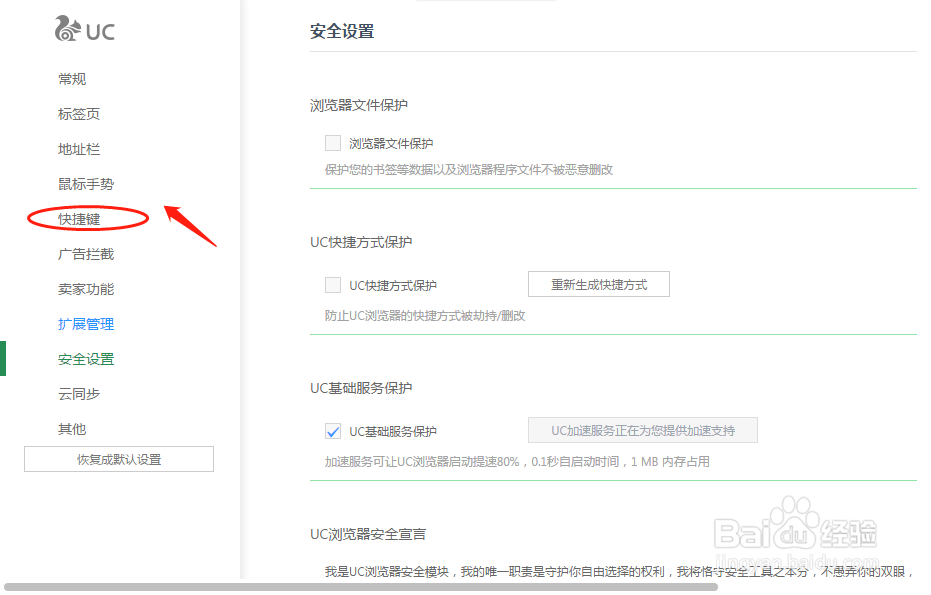931x595 pixels.
Task: Click the 重新生成快捷方式 button
Action: click(599, 284)
